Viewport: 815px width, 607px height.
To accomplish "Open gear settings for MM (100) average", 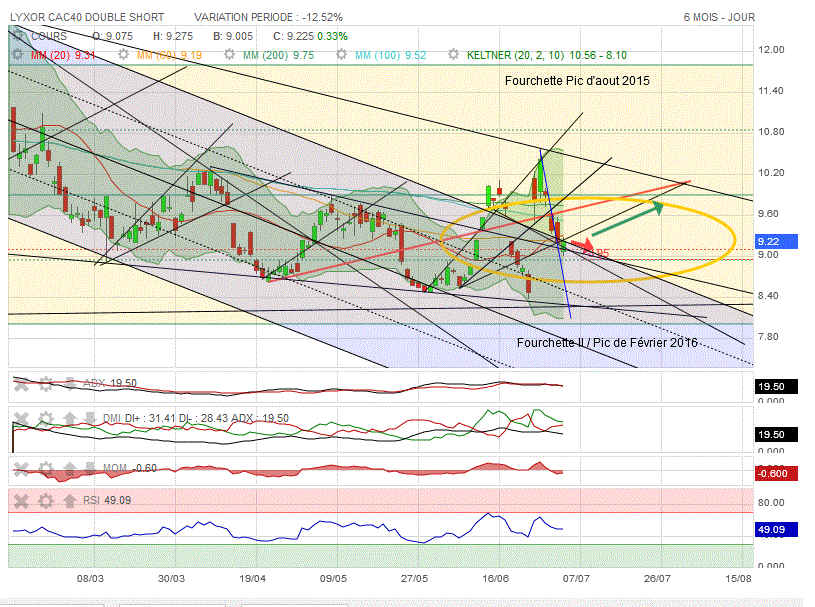I will pyautogui.click(x=341, y=55).
